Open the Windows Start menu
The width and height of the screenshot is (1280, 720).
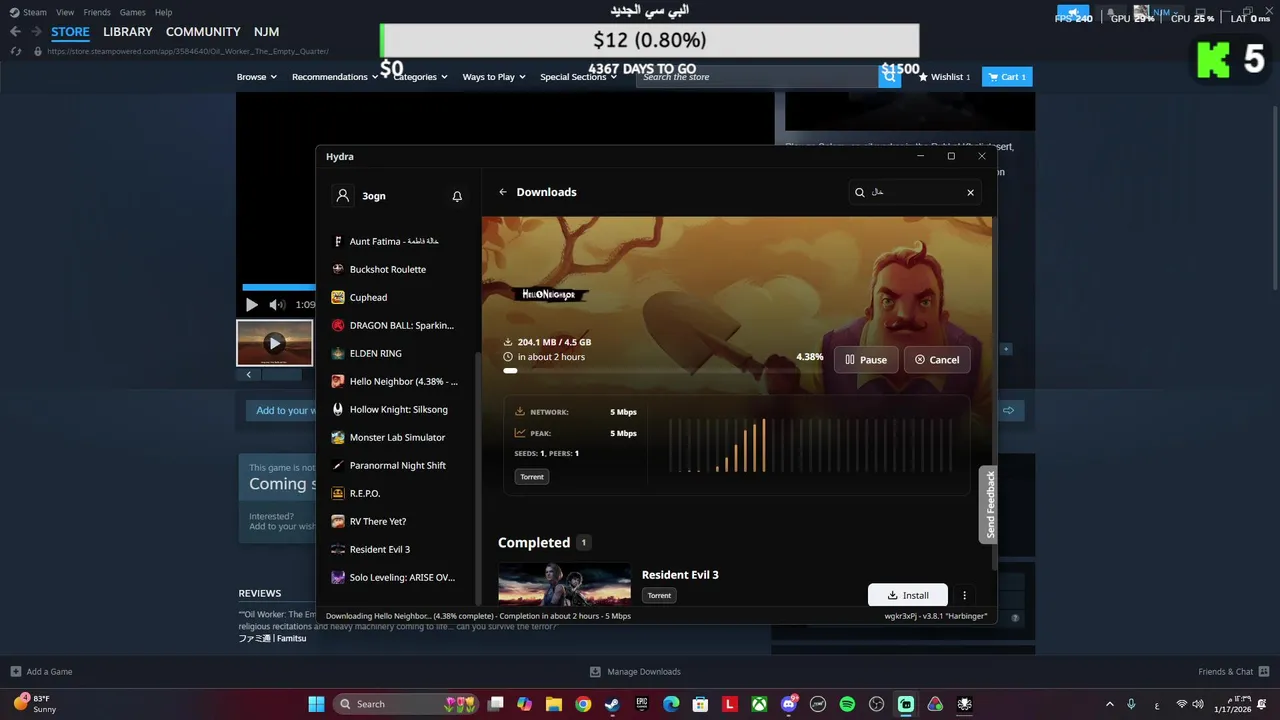click(316, 704)
